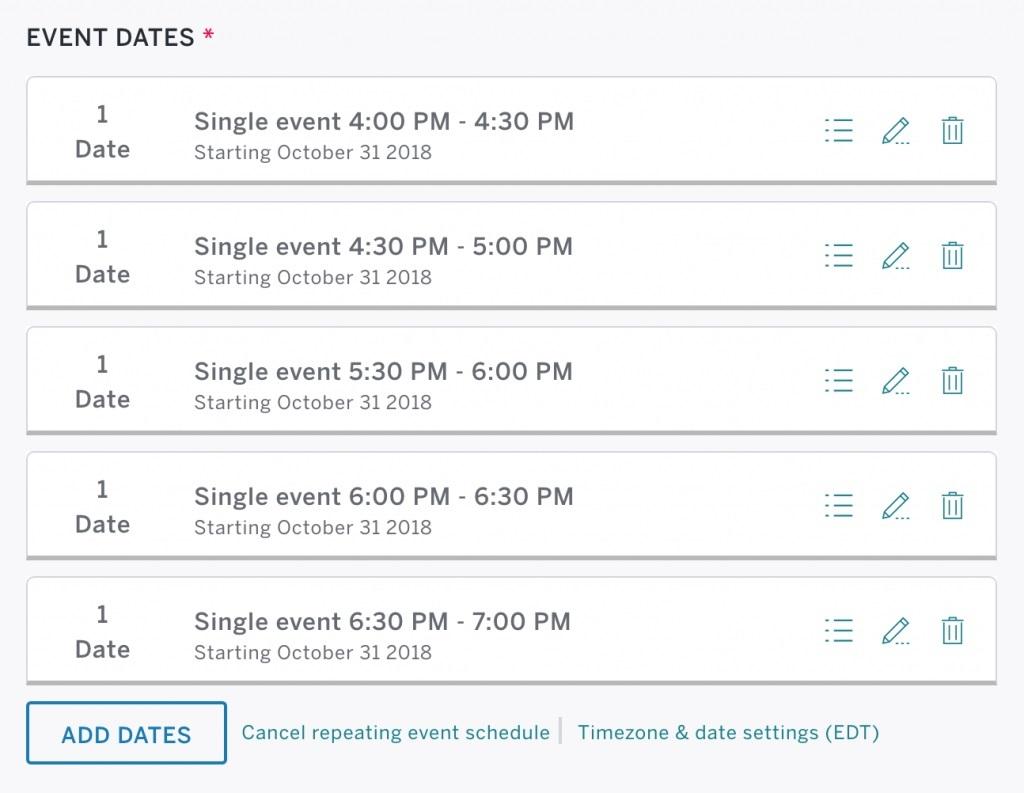Click the ADD DATES button
Image resolution: width=1024 pixels, height=793 pixels.
click(x=126, y=734)
